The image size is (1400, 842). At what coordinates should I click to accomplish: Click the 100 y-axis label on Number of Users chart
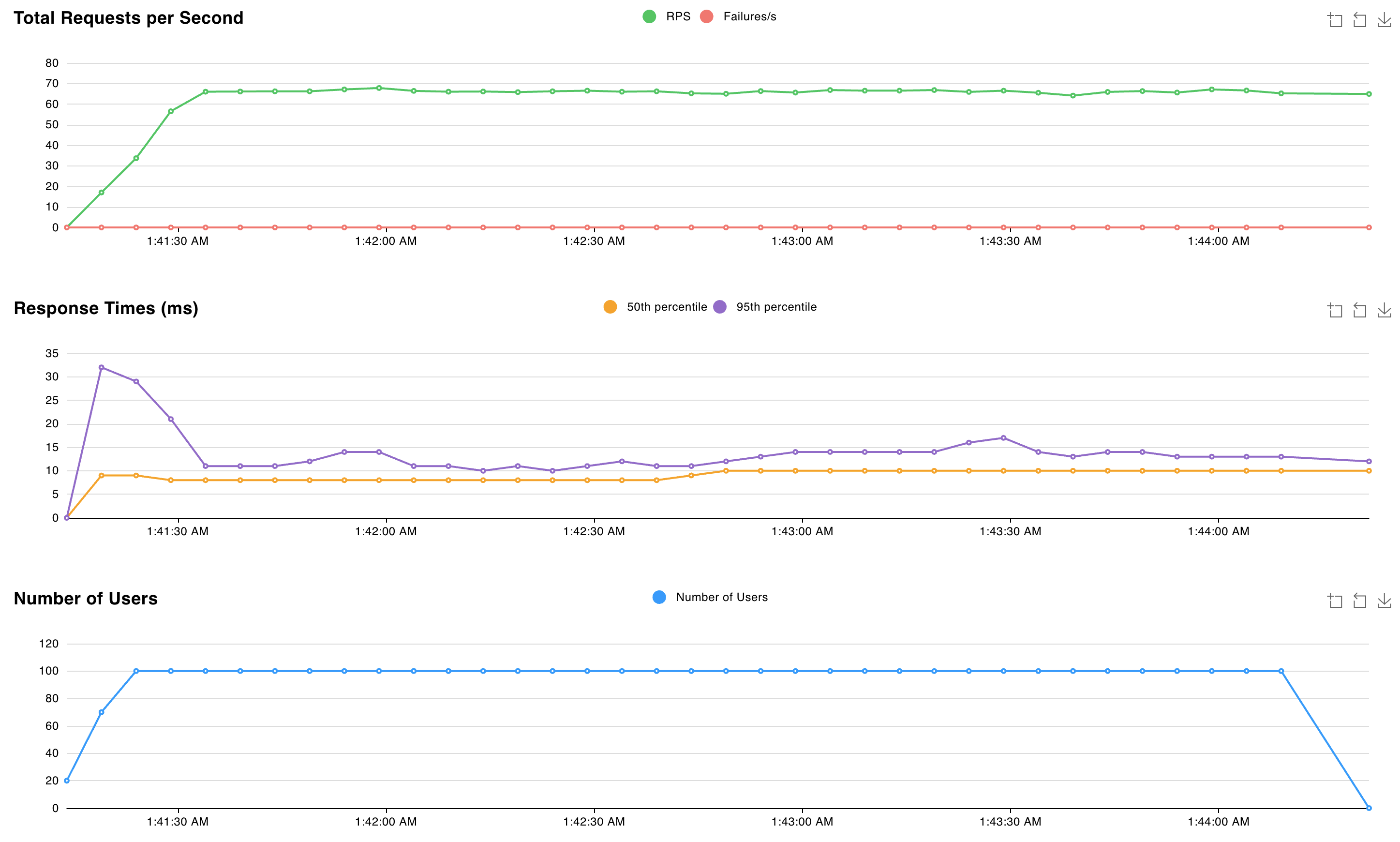click(49, 671)
